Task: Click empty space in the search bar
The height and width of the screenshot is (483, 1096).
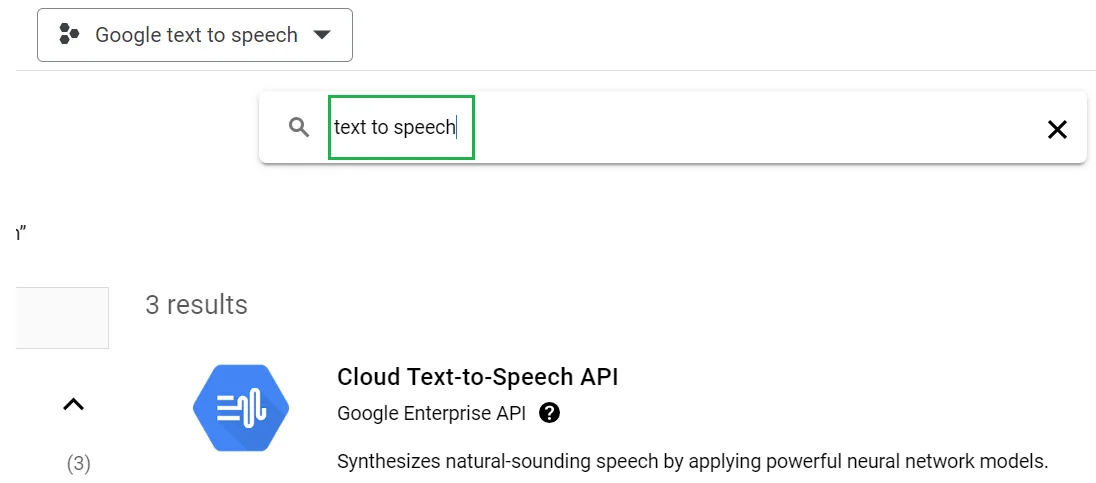Action: pyautogui.click(x=750, y=128)
